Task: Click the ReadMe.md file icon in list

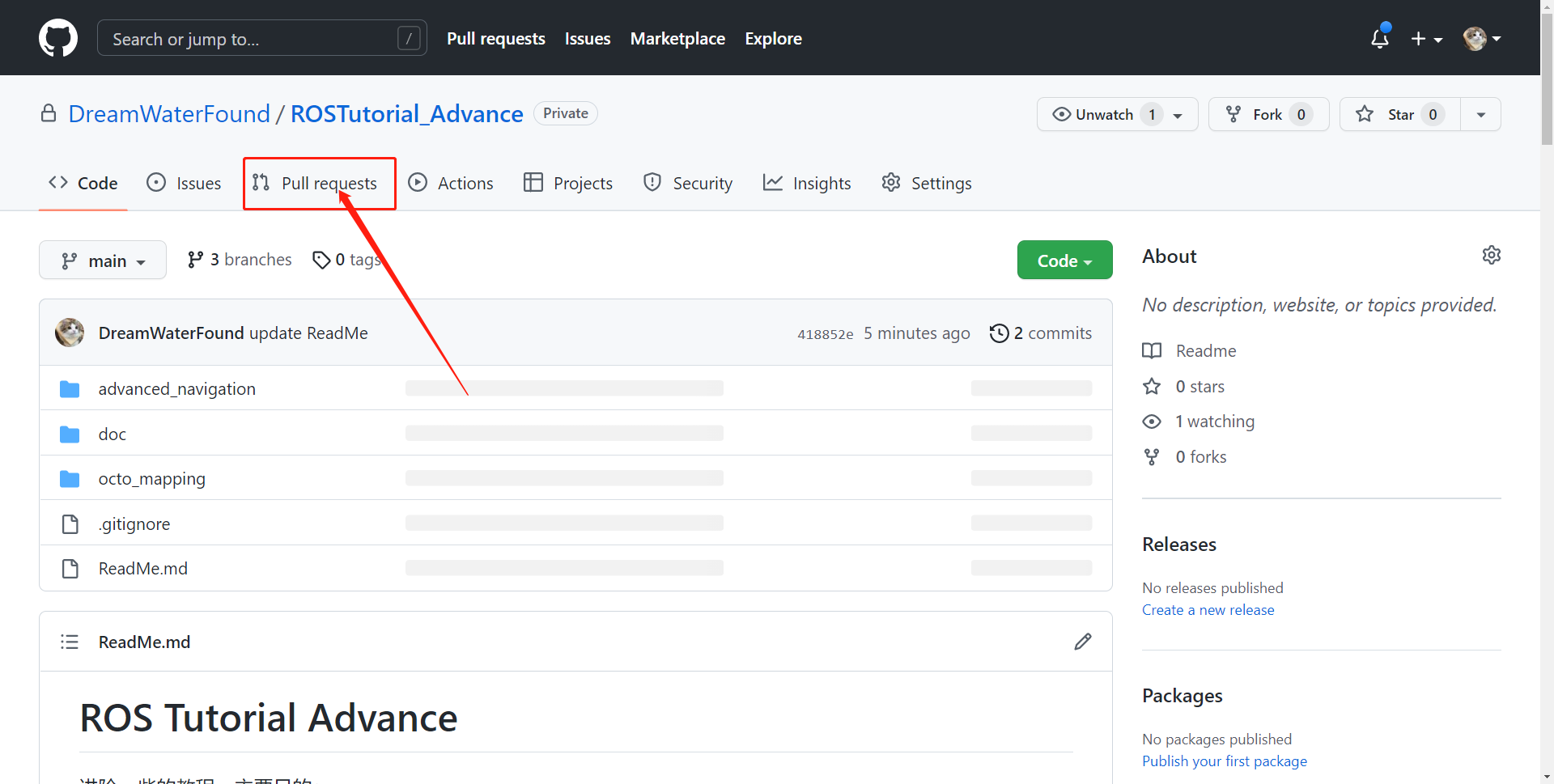Action: click(x=70, y=569)
